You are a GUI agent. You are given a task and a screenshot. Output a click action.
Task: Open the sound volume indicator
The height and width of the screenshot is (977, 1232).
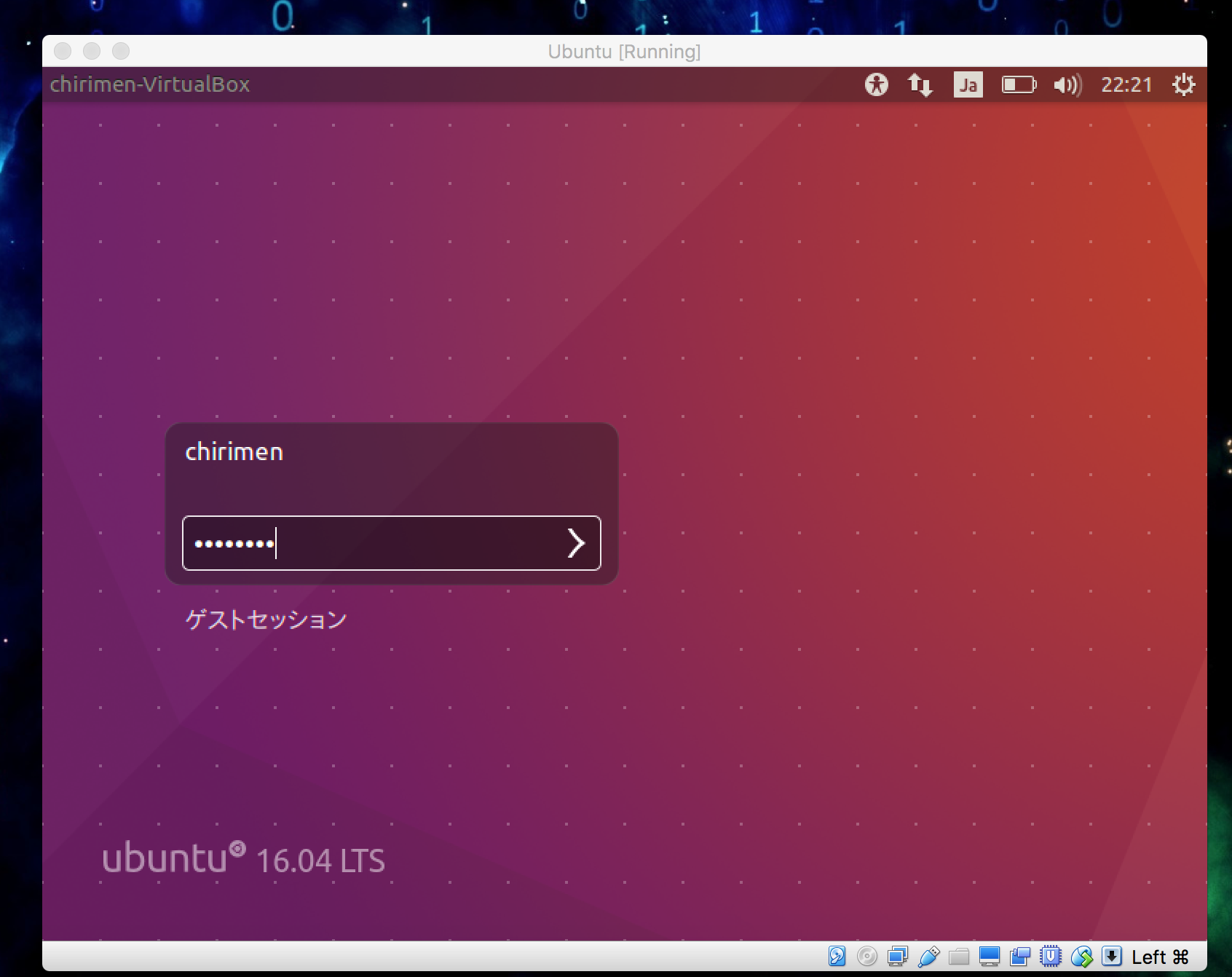coord(1067,85)
